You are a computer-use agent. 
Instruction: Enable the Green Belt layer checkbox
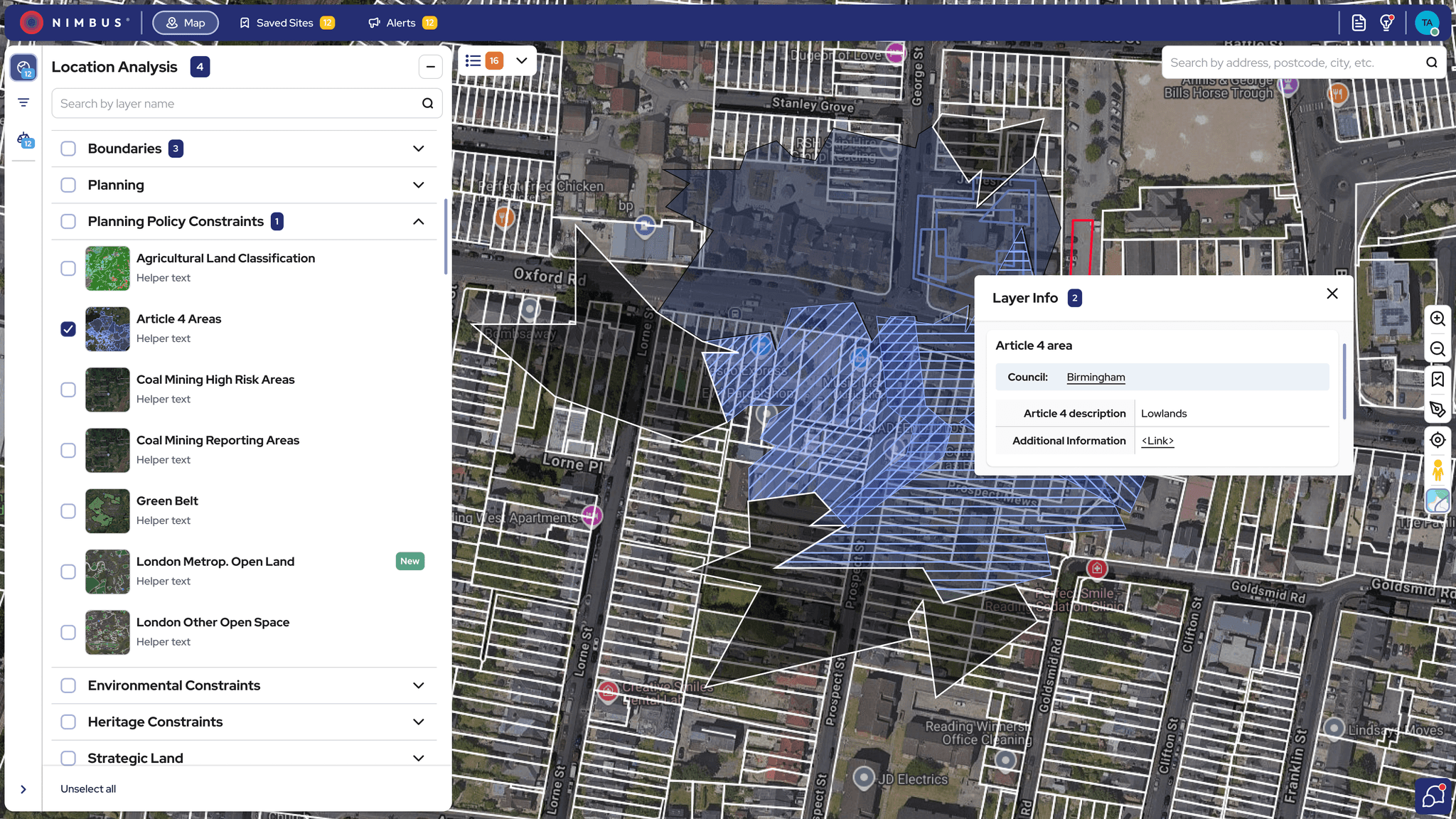[68, 511]
